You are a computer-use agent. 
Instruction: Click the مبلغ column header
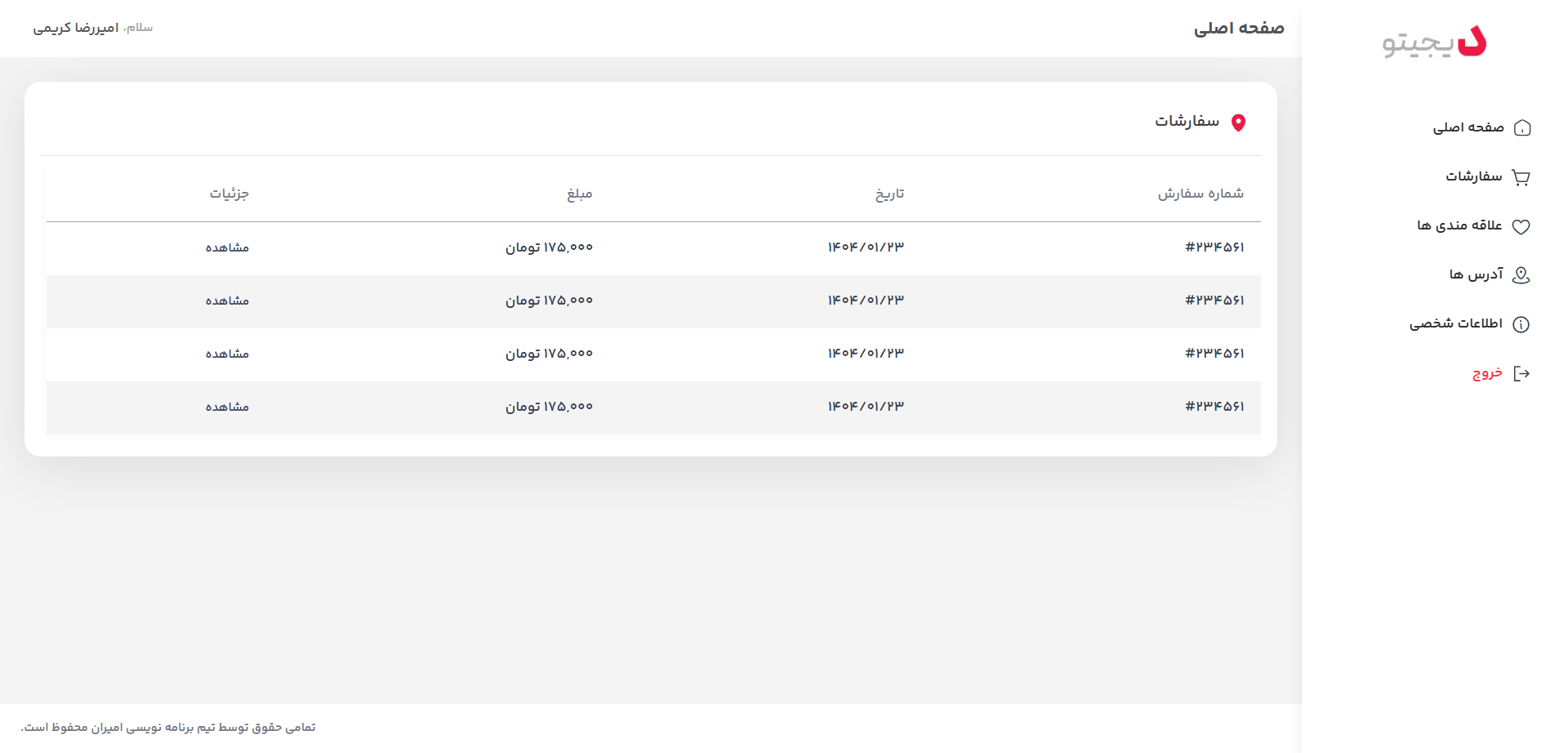click(x=580, y=194)
